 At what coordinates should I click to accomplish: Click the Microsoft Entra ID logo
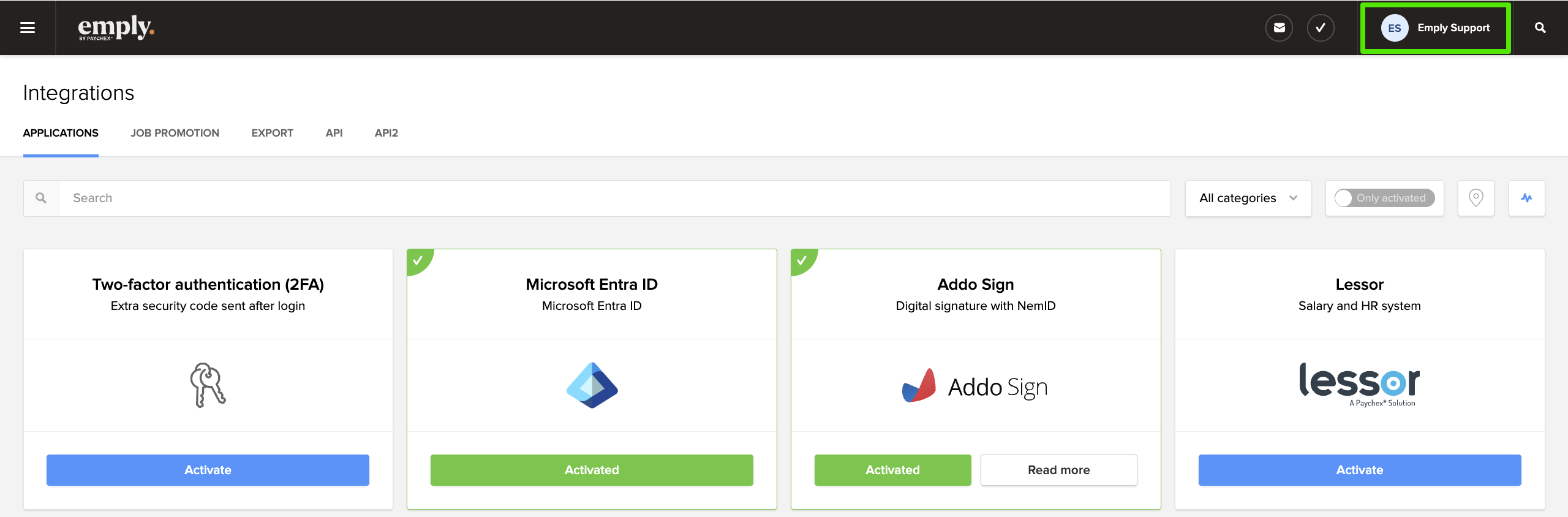coord(592,385)
